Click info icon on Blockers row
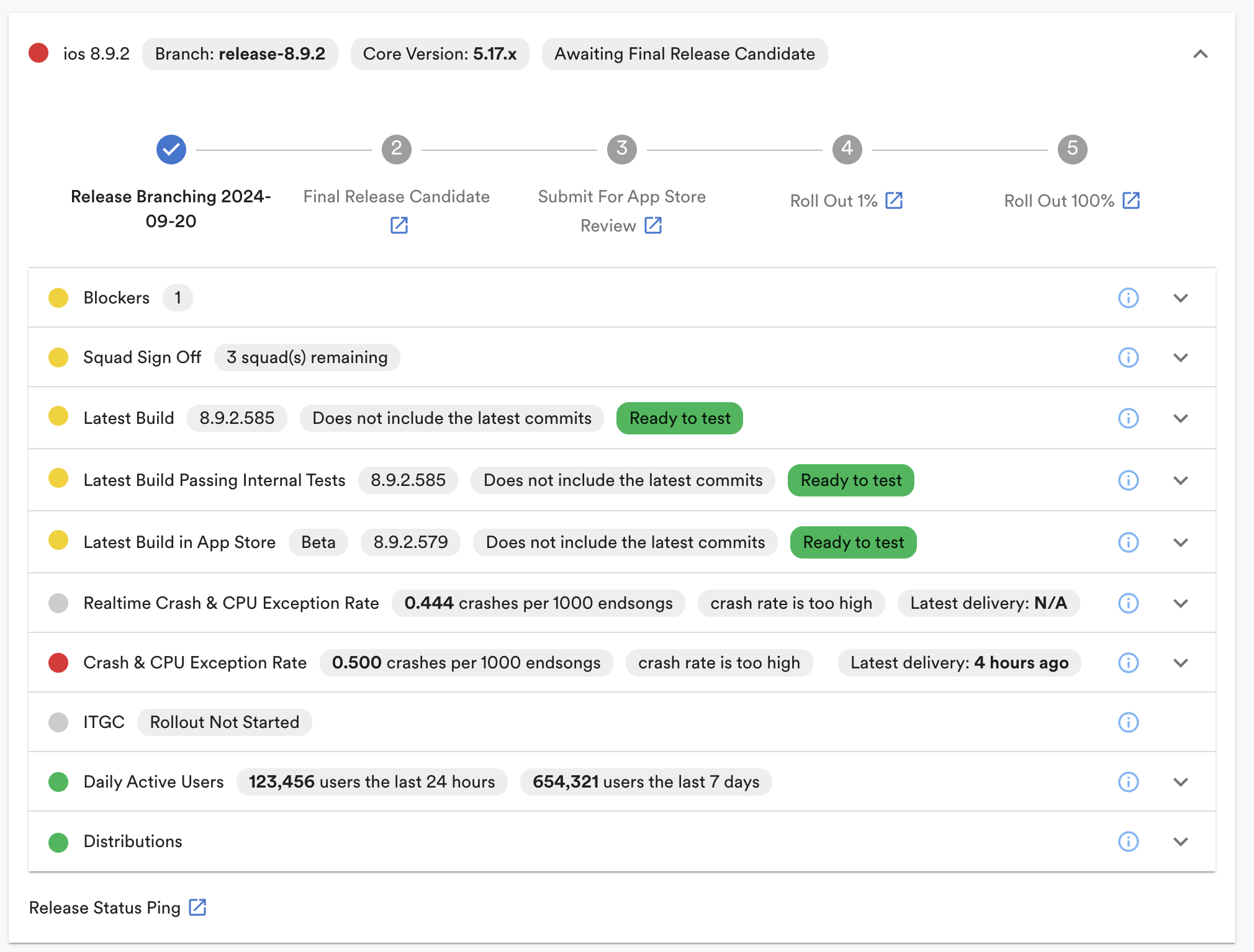 pos(1128,298)
